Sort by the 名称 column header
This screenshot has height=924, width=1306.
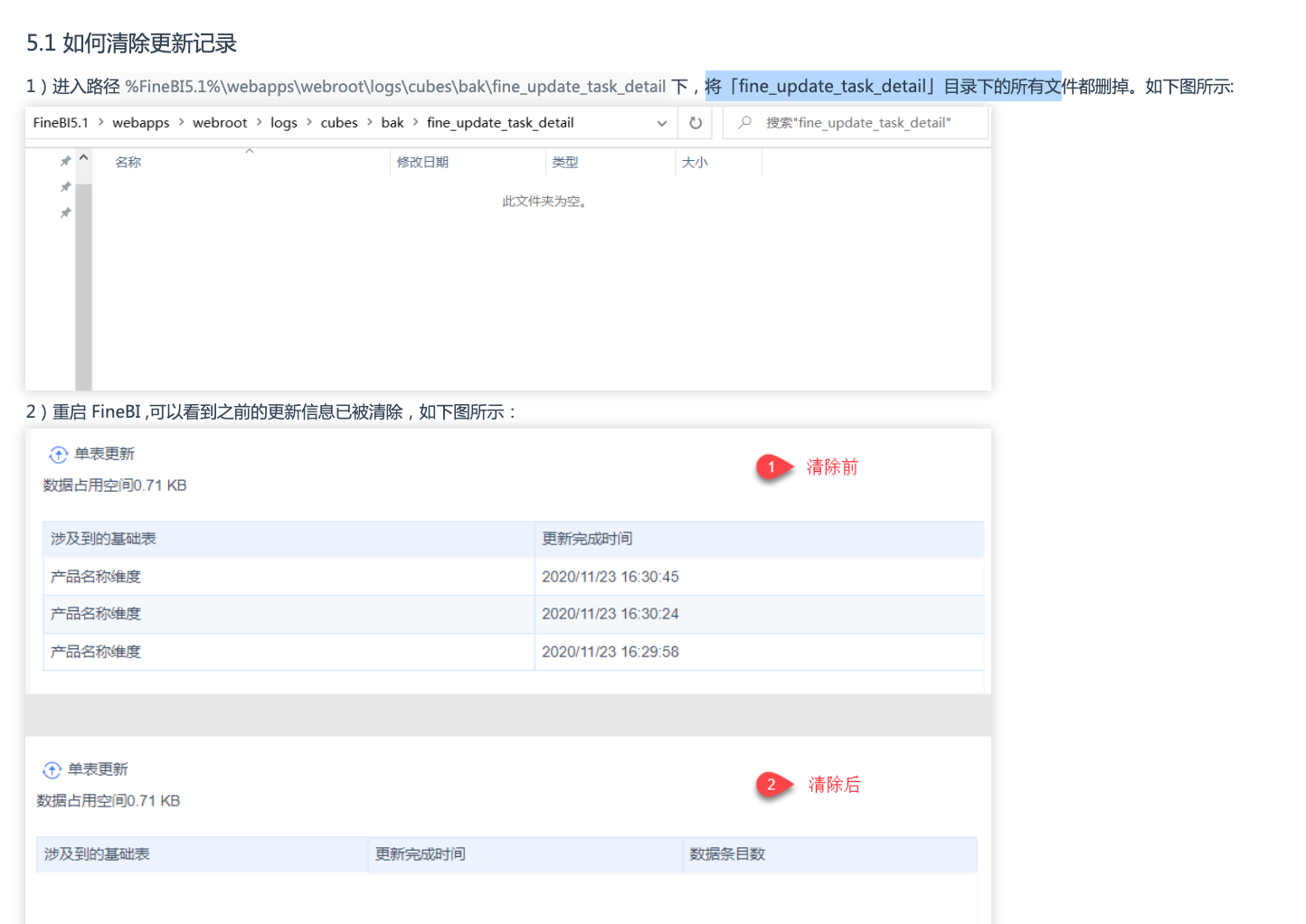coord(128,162)
